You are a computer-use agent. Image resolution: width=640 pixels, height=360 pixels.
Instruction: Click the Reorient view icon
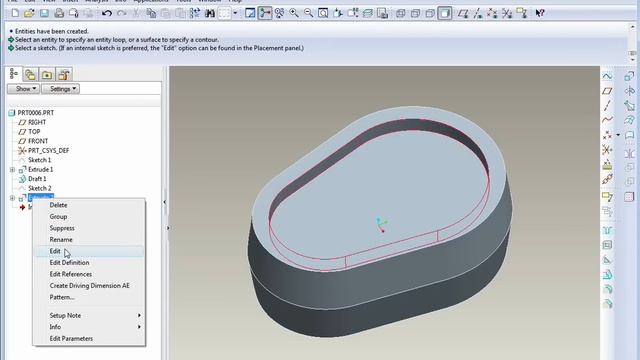click(x=338, y=13)
